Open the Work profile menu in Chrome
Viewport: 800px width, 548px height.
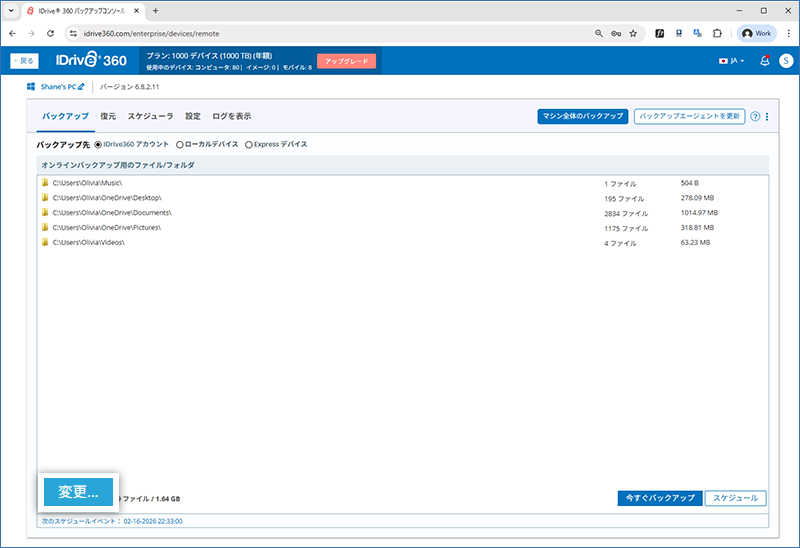tap(757, 33)
